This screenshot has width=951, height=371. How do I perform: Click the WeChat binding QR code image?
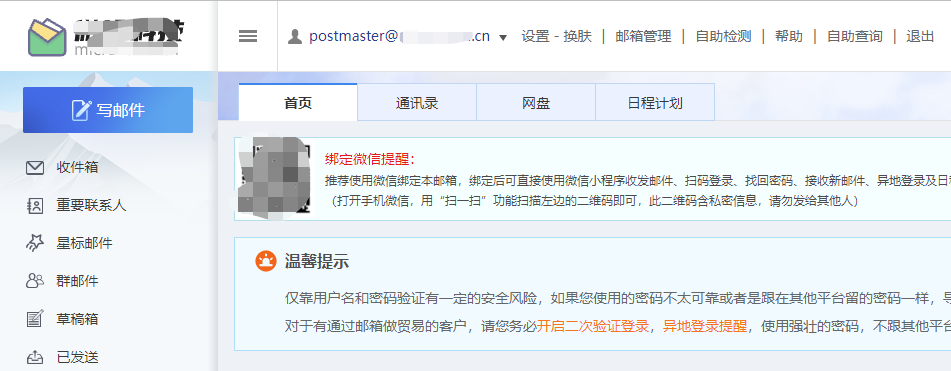point(275,178)
